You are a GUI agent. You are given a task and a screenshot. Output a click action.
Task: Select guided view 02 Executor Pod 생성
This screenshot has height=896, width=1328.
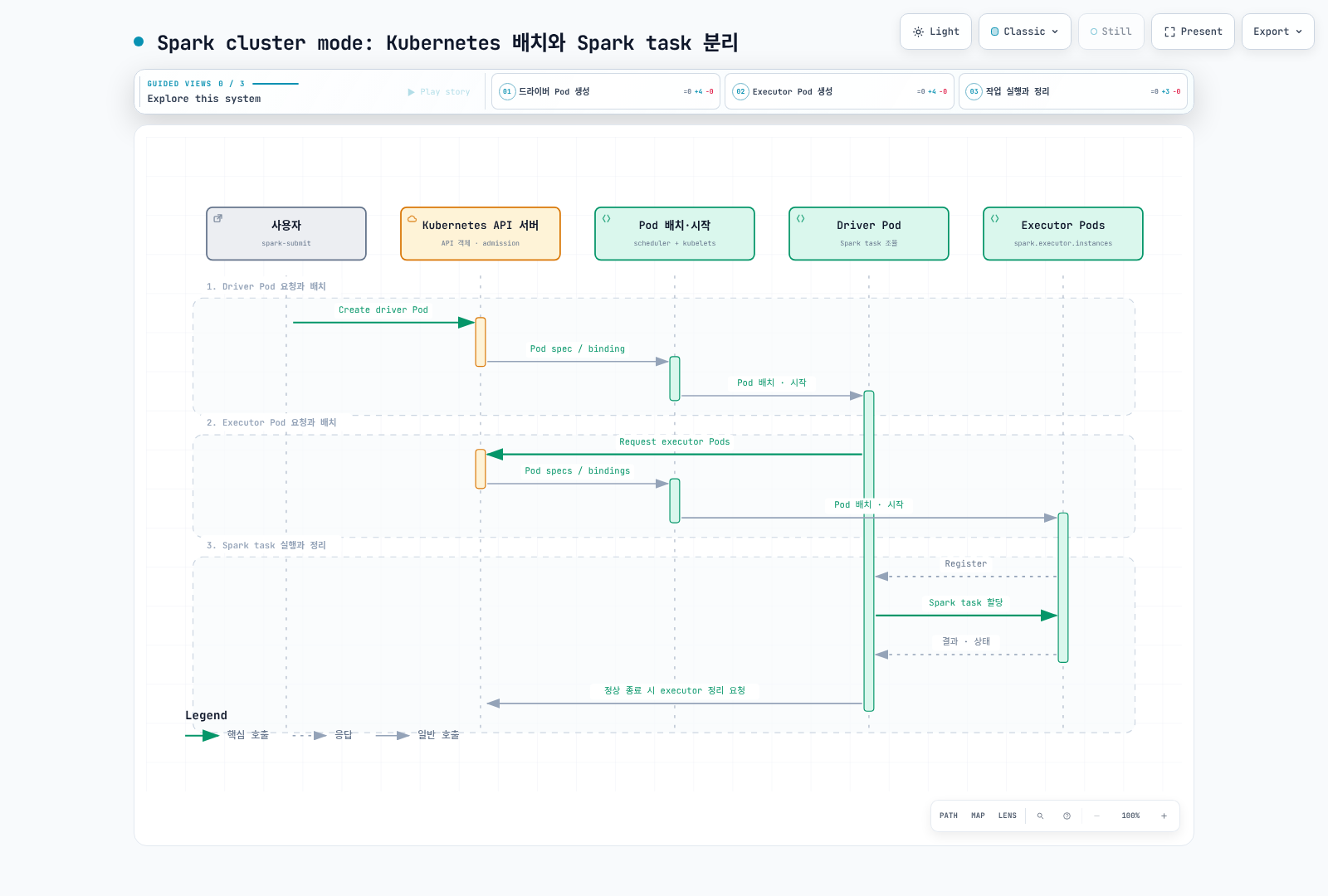(x=839, y=91)
